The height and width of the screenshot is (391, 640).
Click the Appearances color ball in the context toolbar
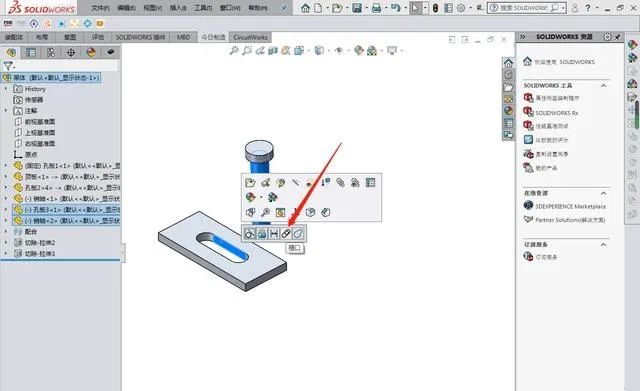tap(250, 198)
